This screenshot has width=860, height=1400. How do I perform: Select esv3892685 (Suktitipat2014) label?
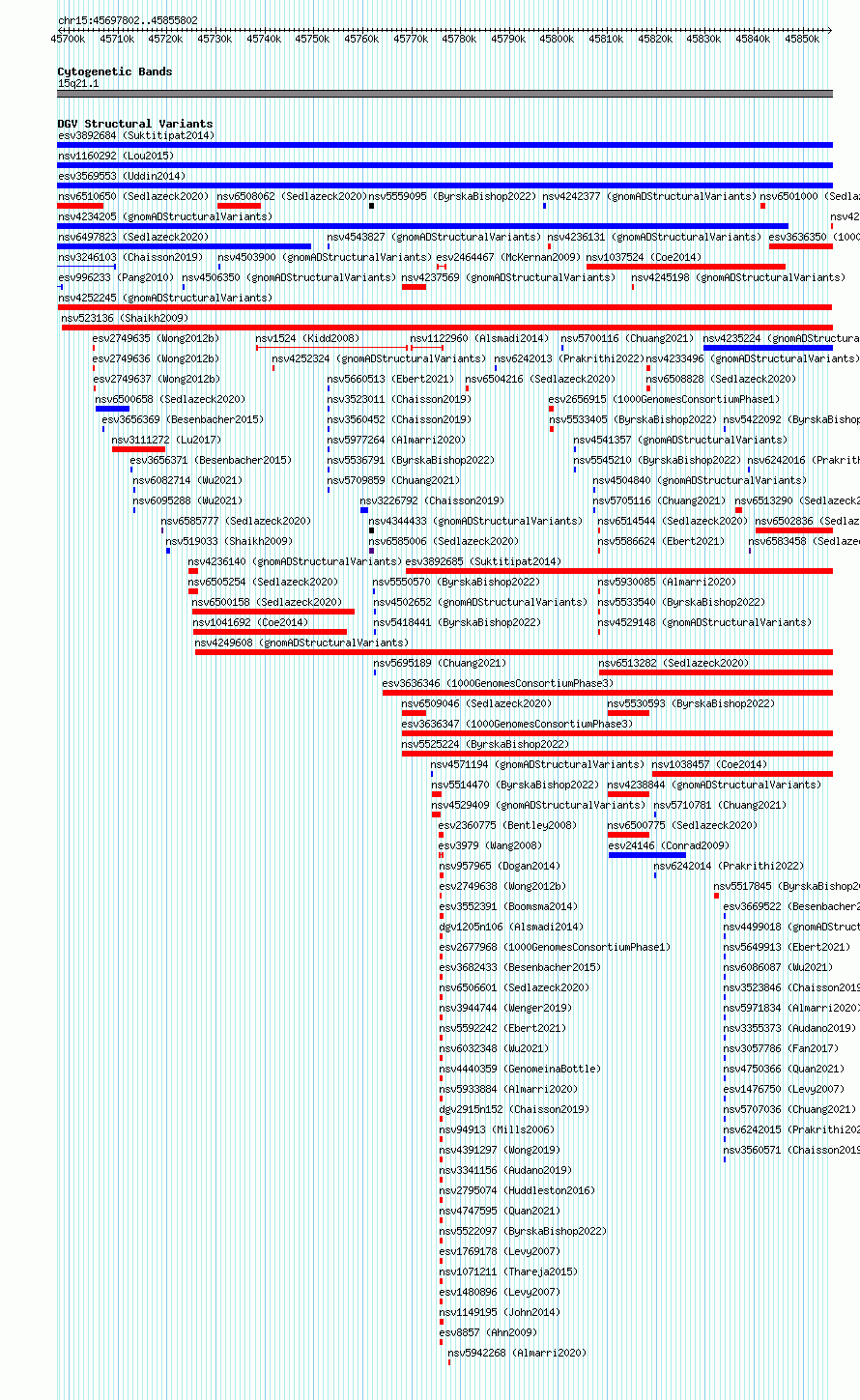click(x=483, y=561)
